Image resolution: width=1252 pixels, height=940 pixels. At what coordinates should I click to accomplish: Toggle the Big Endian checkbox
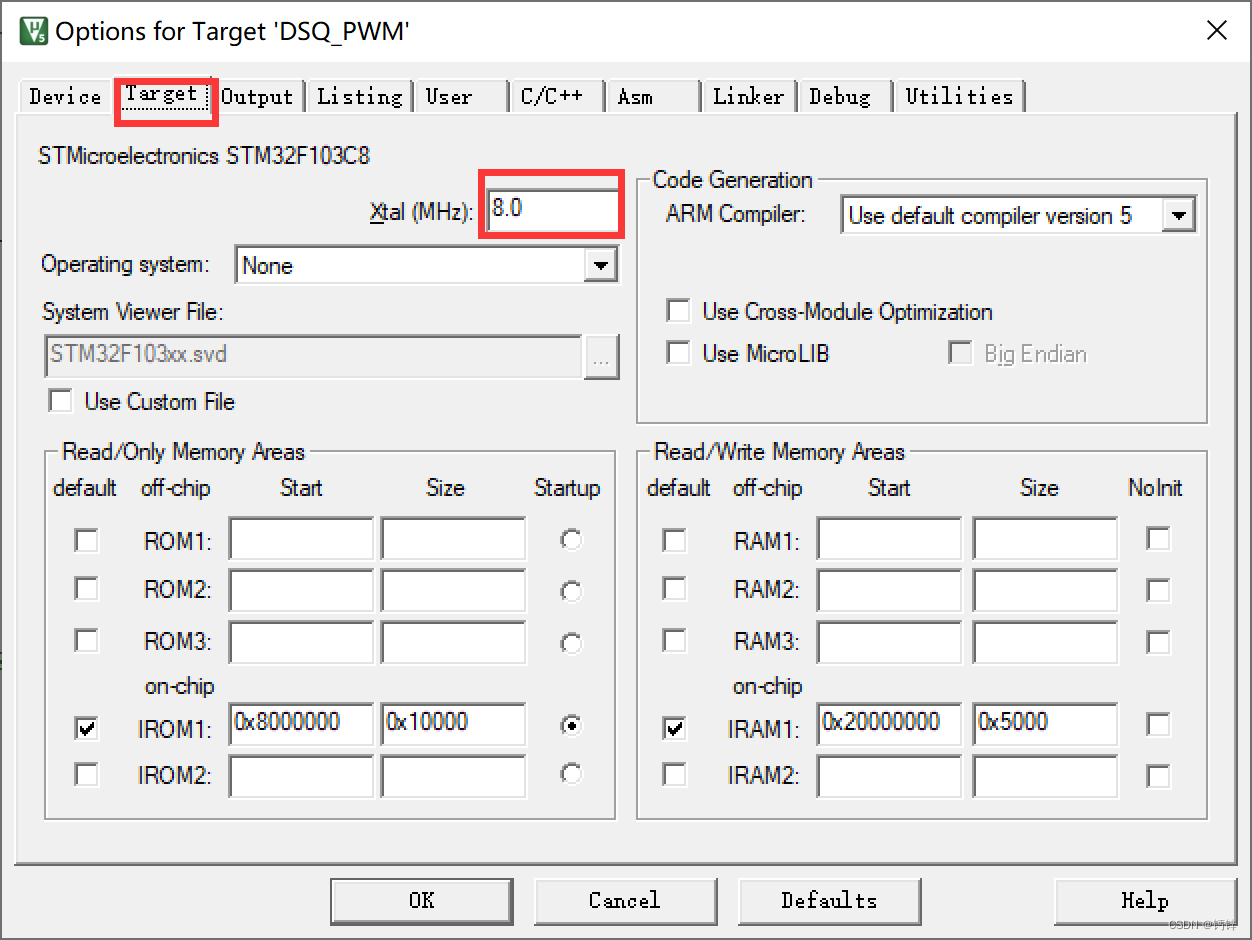(x=961, y=353)
